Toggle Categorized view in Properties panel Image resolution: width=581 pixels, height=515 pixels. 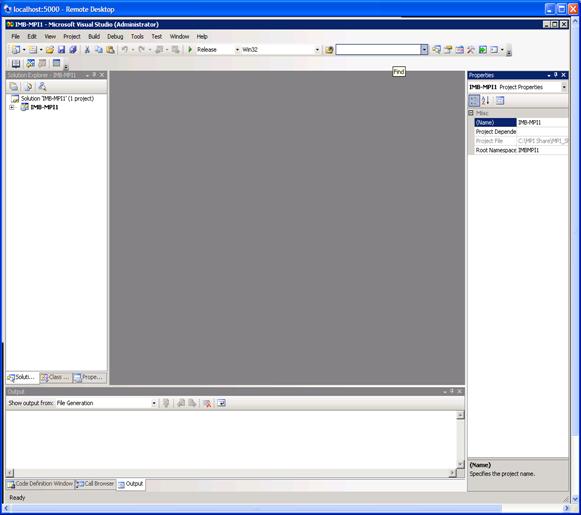(x=474, y=100)
